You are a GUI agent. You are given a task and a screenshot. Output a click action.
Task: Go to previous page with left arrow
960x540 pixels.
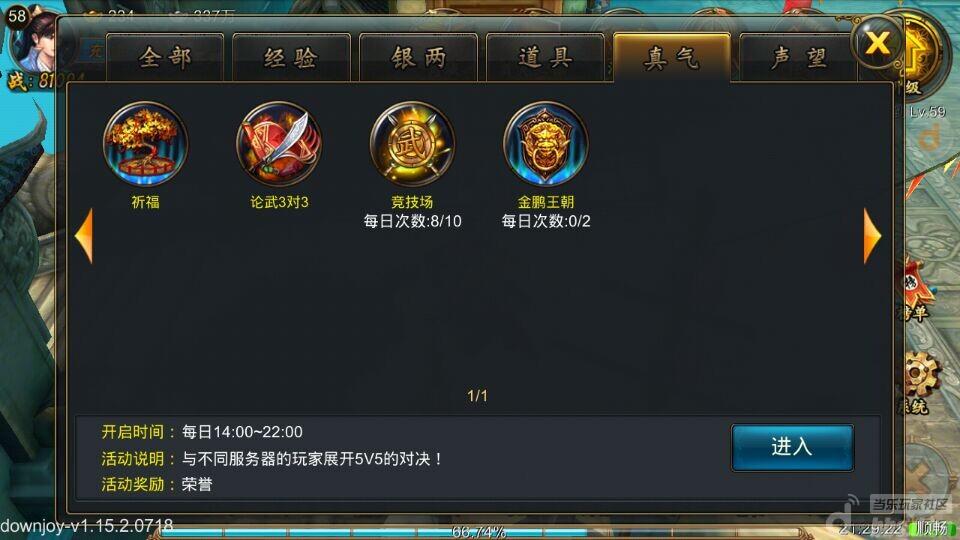(x=84, y=236)
